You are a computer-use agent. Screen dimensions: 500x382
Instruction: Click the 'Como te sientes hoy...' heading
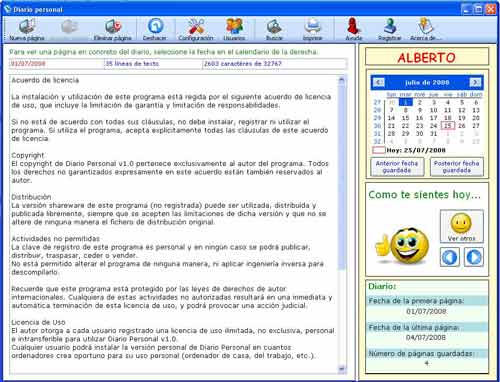[425, 195]
